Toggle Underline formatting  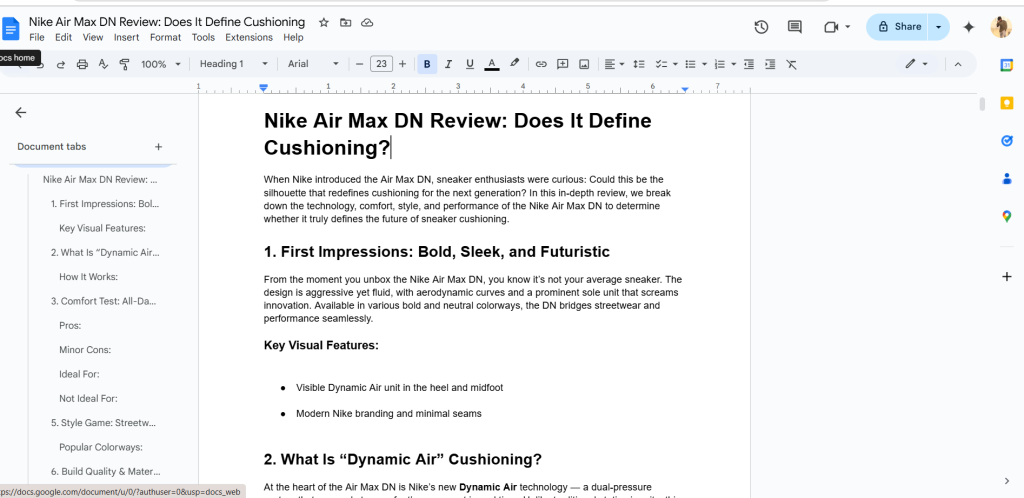click(470, 64)
